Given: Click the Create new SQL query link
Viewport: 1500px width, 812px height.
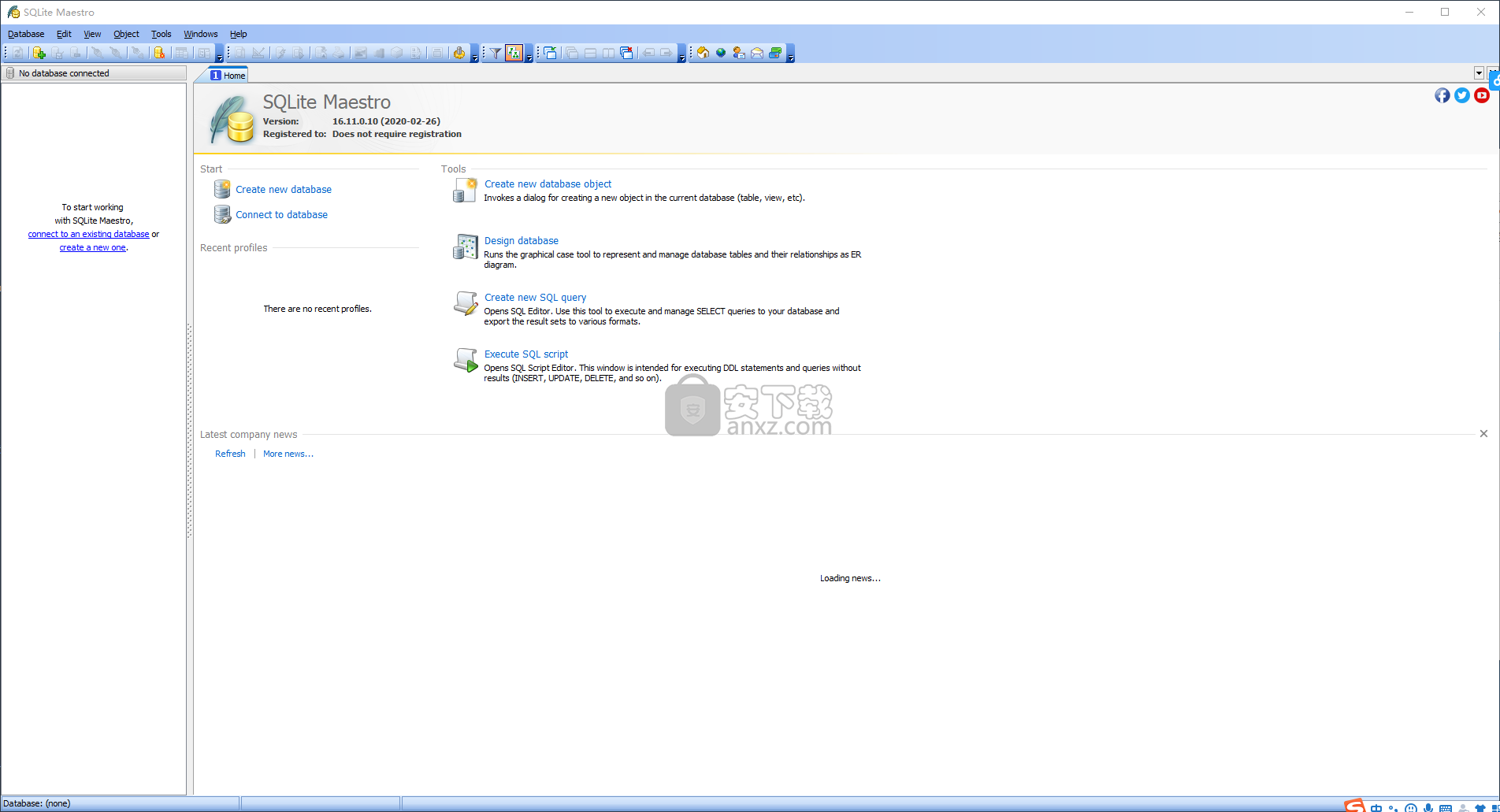Looking at the screenshot, I should coord(535,297).
